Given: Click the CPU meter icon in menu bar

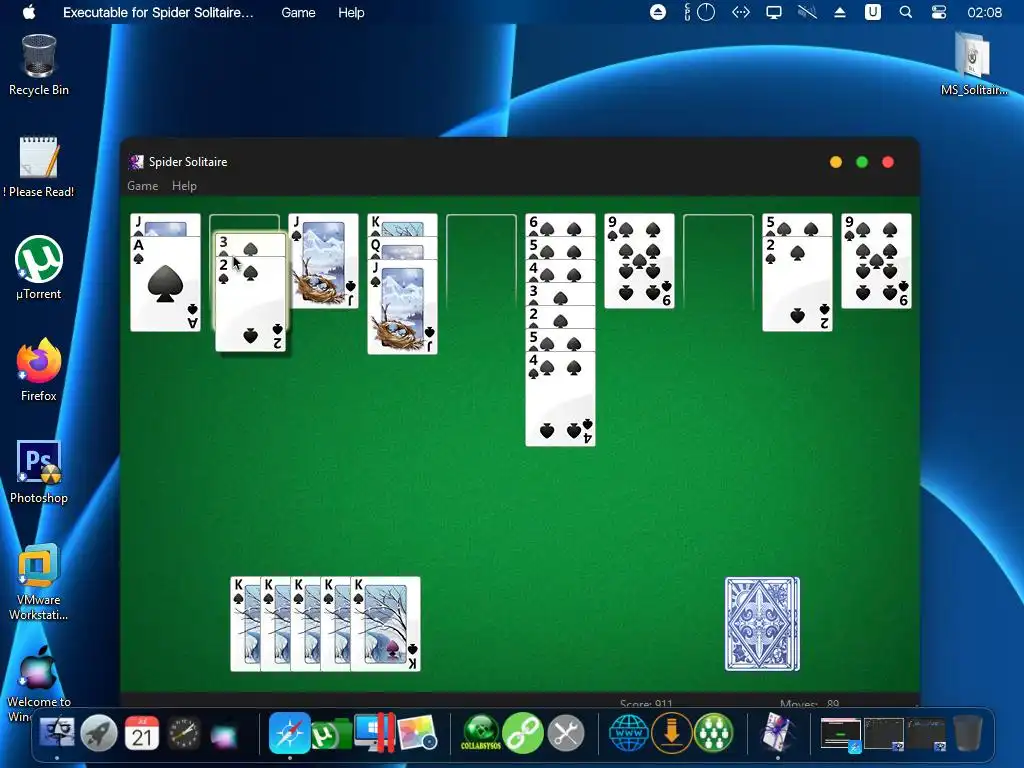Looking at the screenshot, I should [700, 12].
